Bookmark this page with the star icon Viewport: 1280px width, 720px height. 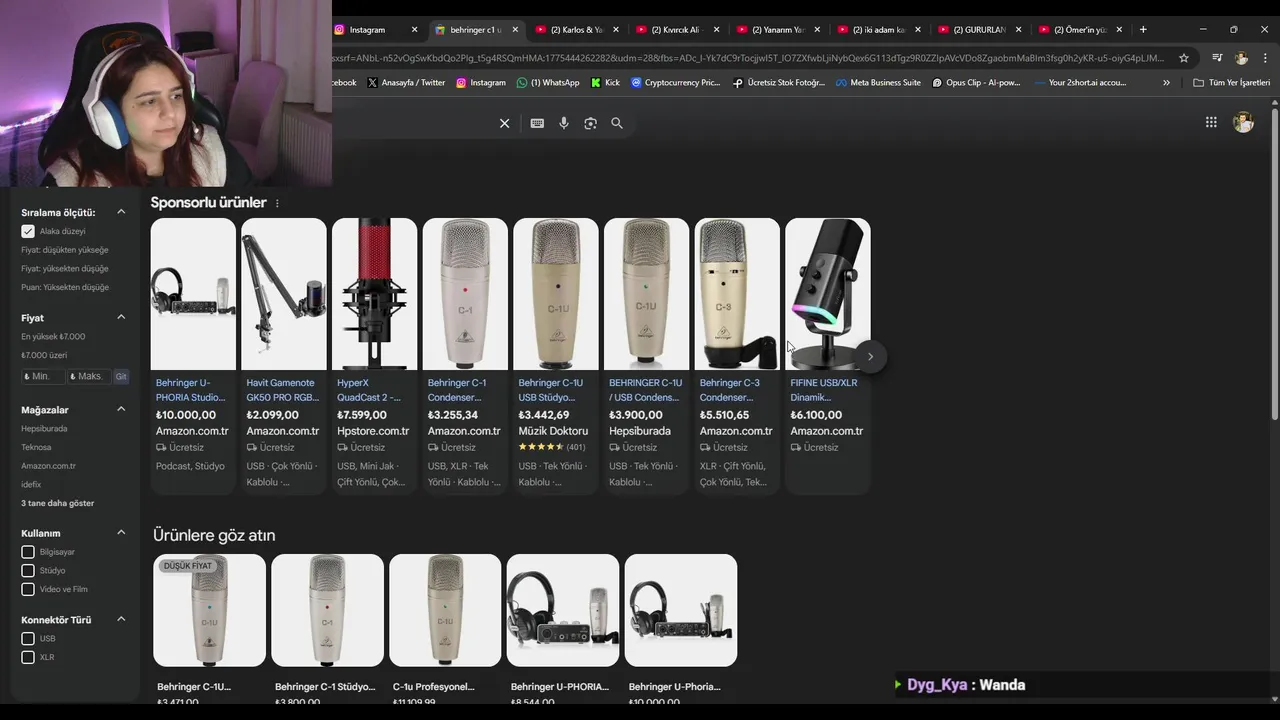pyautogui.click(x=1184, y=58)
